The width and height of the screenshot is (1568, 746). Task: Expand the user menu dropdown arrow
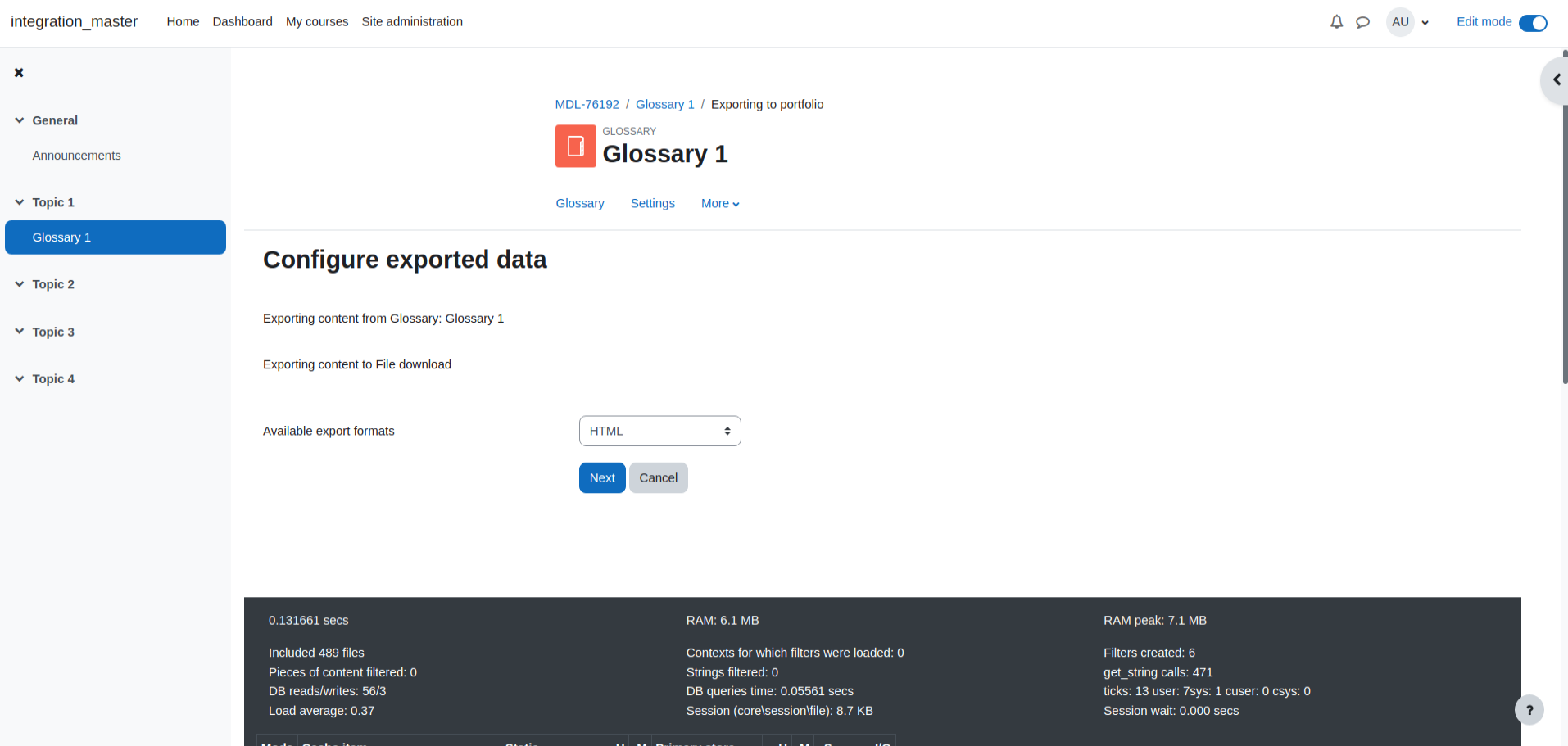pos(1425,23)
